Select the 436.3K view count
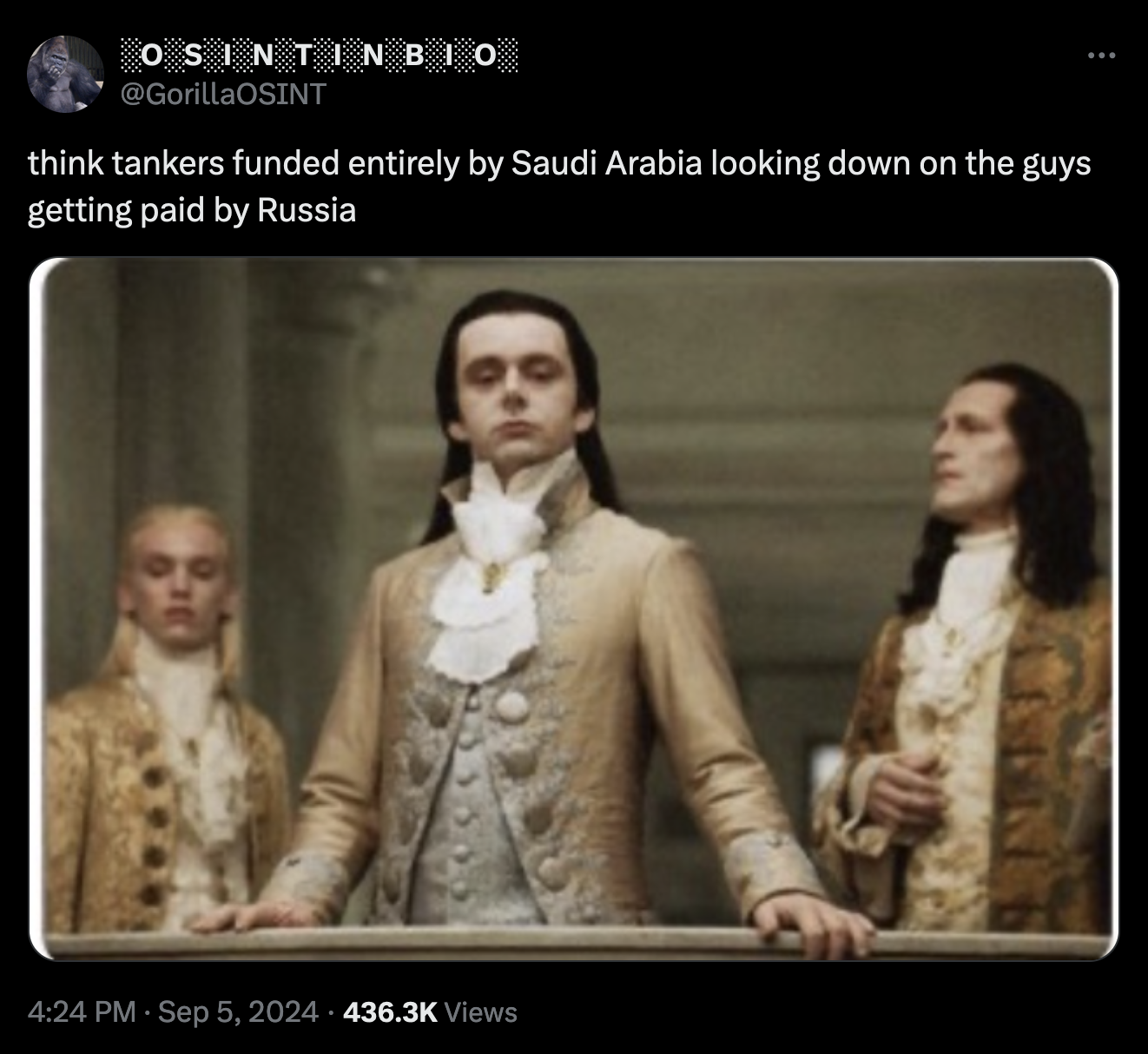Screen dimensions: 1148x1054 [x=390, y=1012]
